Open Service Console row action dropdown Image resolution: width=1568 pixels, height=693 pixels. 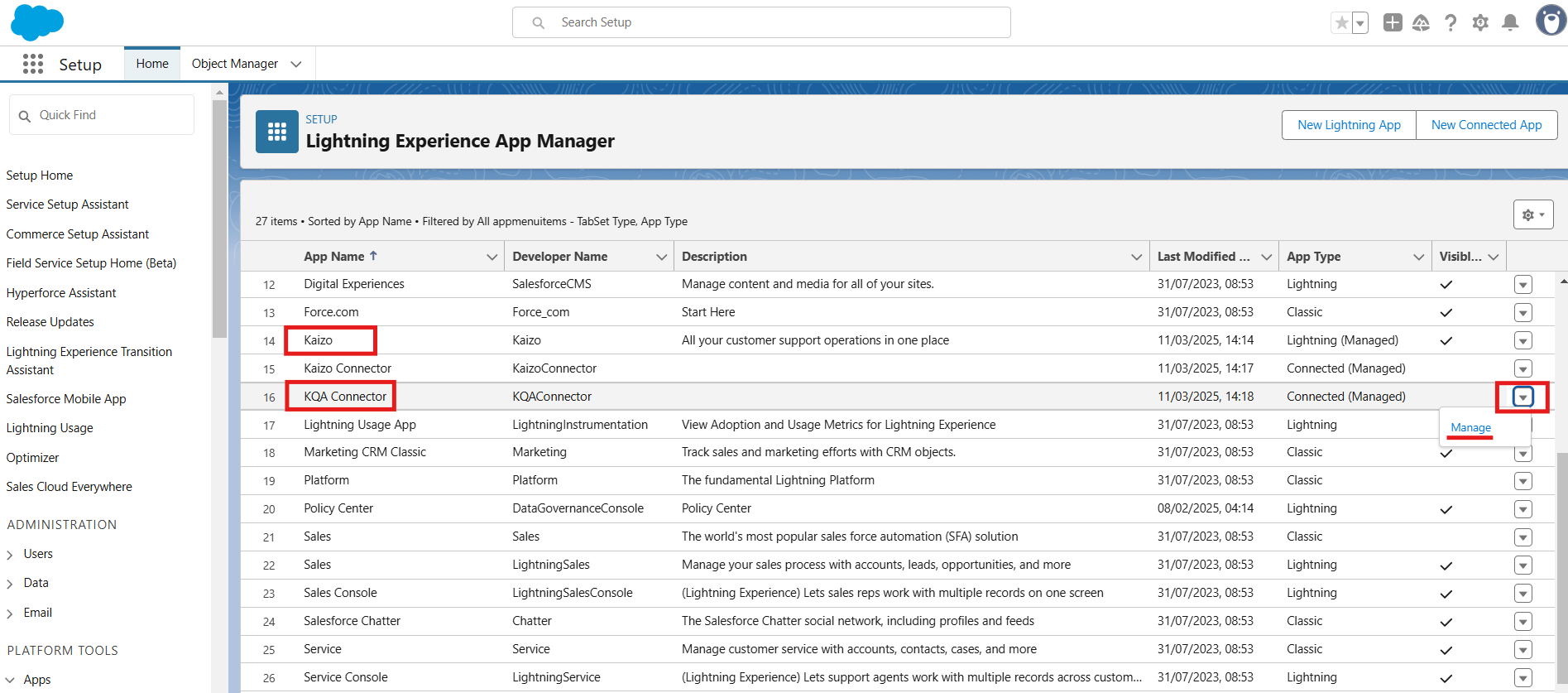pos(1522,677)
